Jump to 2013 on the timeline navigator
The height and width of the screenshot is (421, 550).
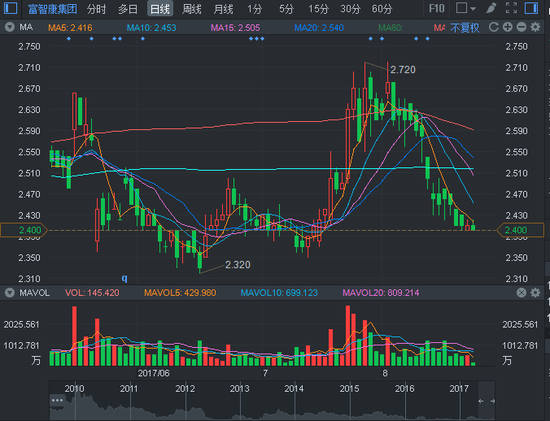click(239, 389)
